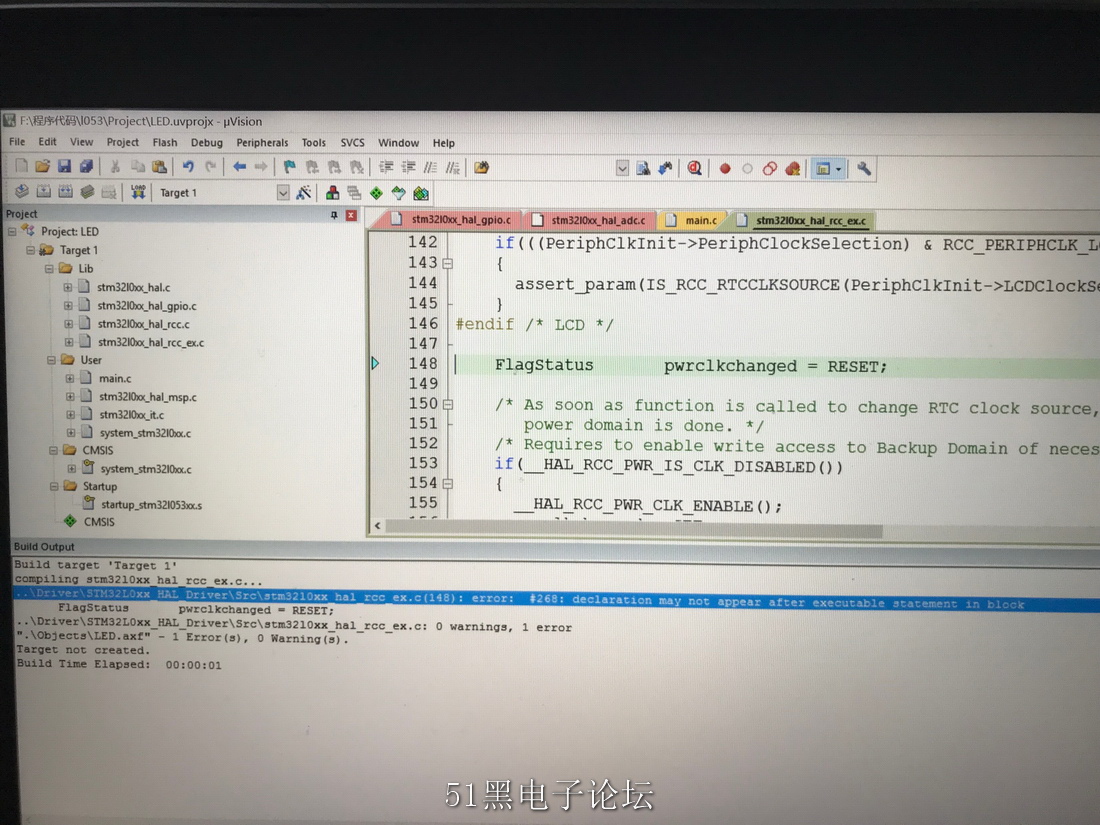The width and height of the screenshot is (1100, 825).
Task: Navigate forwards with right arrow icon
Action: pos(261,167)
